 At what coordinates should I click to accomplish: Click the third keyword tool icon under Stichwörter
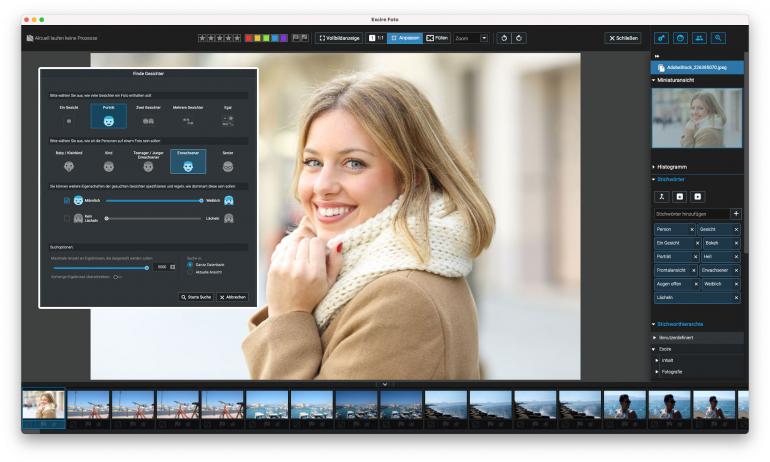point(698,196)
